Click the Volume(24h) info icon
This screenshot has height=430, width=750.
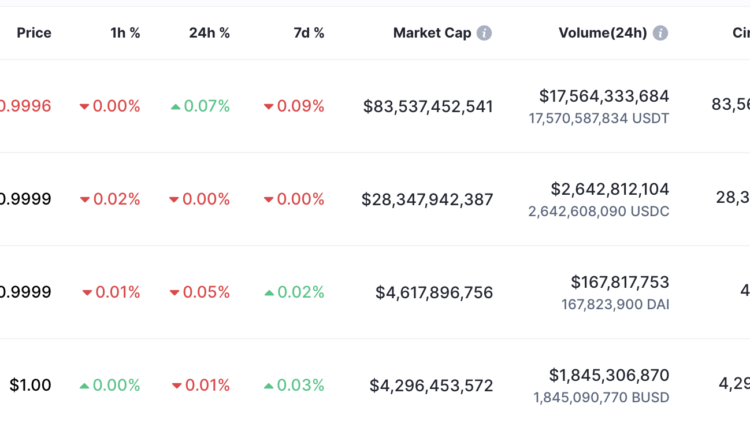[x=662, y=33]
